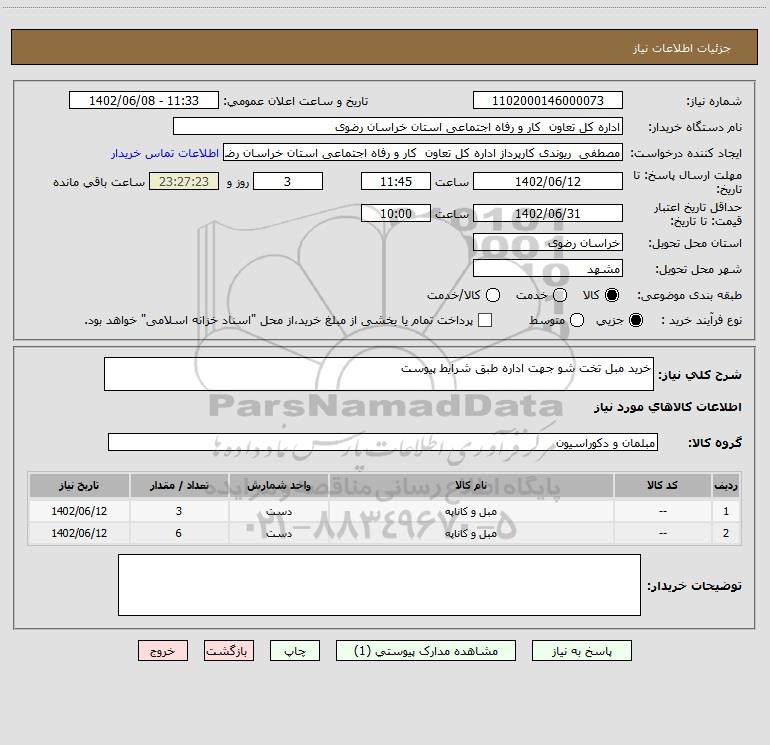Click the delivery city field مشهد
Viewport: 770px width, 745px height.
pyautogui.click(x=548, y=268)
